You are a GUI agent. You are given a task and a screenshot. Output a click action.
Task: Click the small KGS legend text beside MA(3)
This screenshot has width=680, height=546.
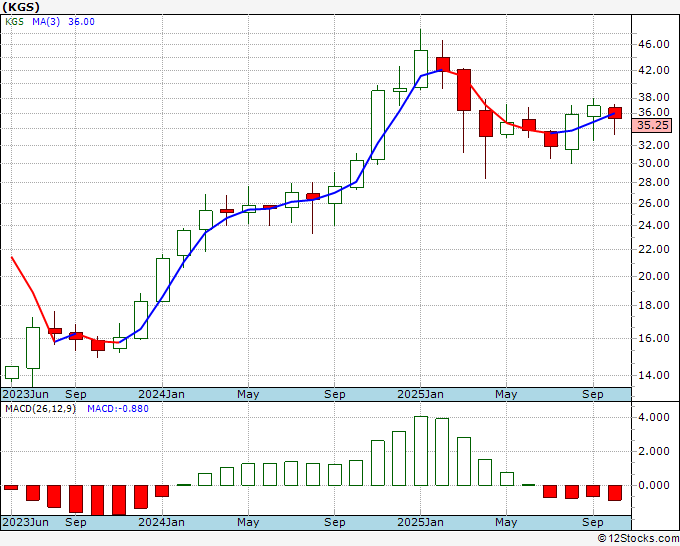14,22
